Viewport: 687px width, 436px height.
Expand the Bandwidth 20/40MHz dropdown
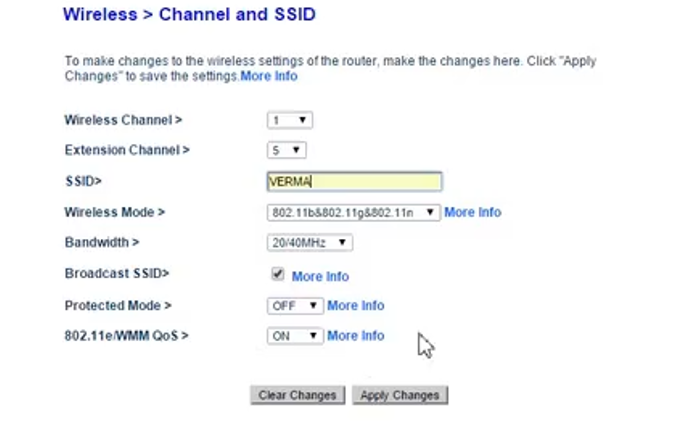point(310,242)
